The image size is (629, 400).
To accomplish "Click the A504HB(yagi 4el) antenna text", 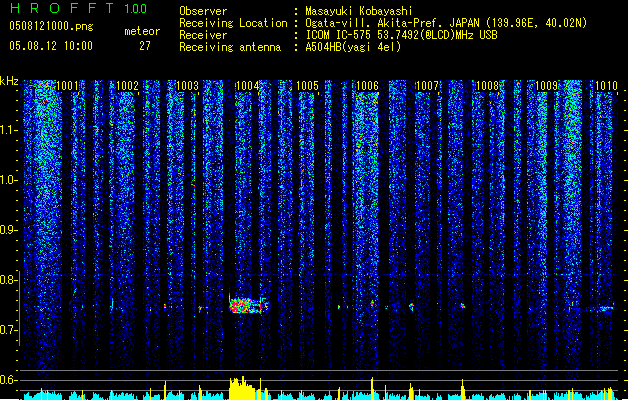I will pyautogui.click(x=353, y=47).
